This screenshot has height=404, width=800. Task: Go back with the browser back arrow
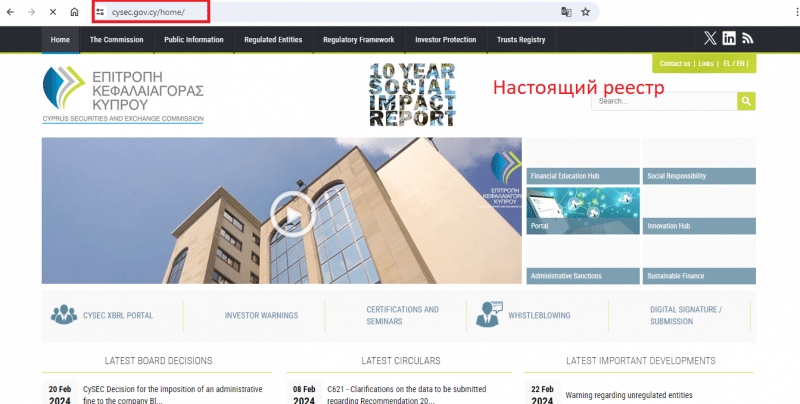click(10, 12)
